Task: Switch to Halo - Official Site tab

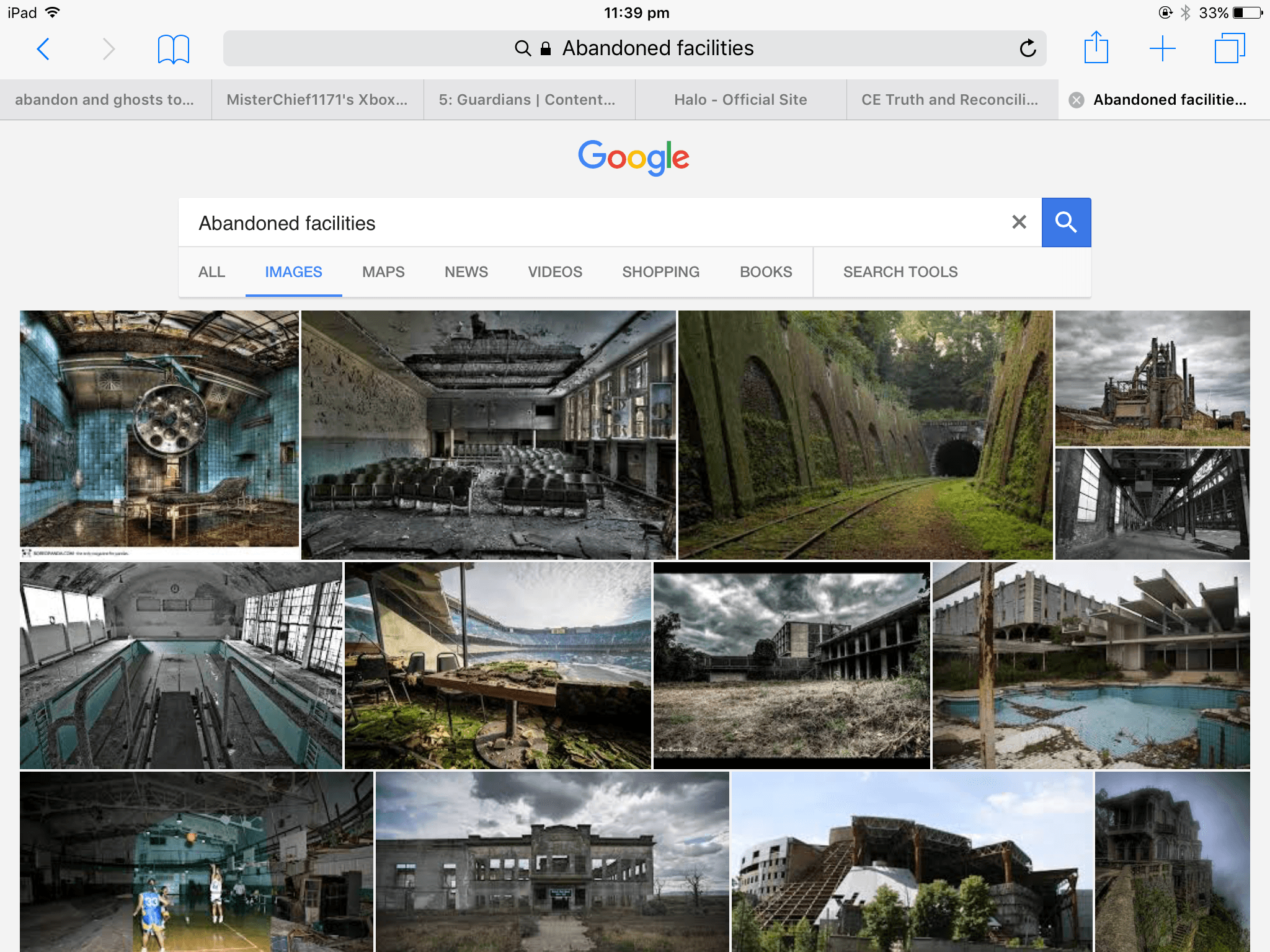Action: click(x=740, y=100)
